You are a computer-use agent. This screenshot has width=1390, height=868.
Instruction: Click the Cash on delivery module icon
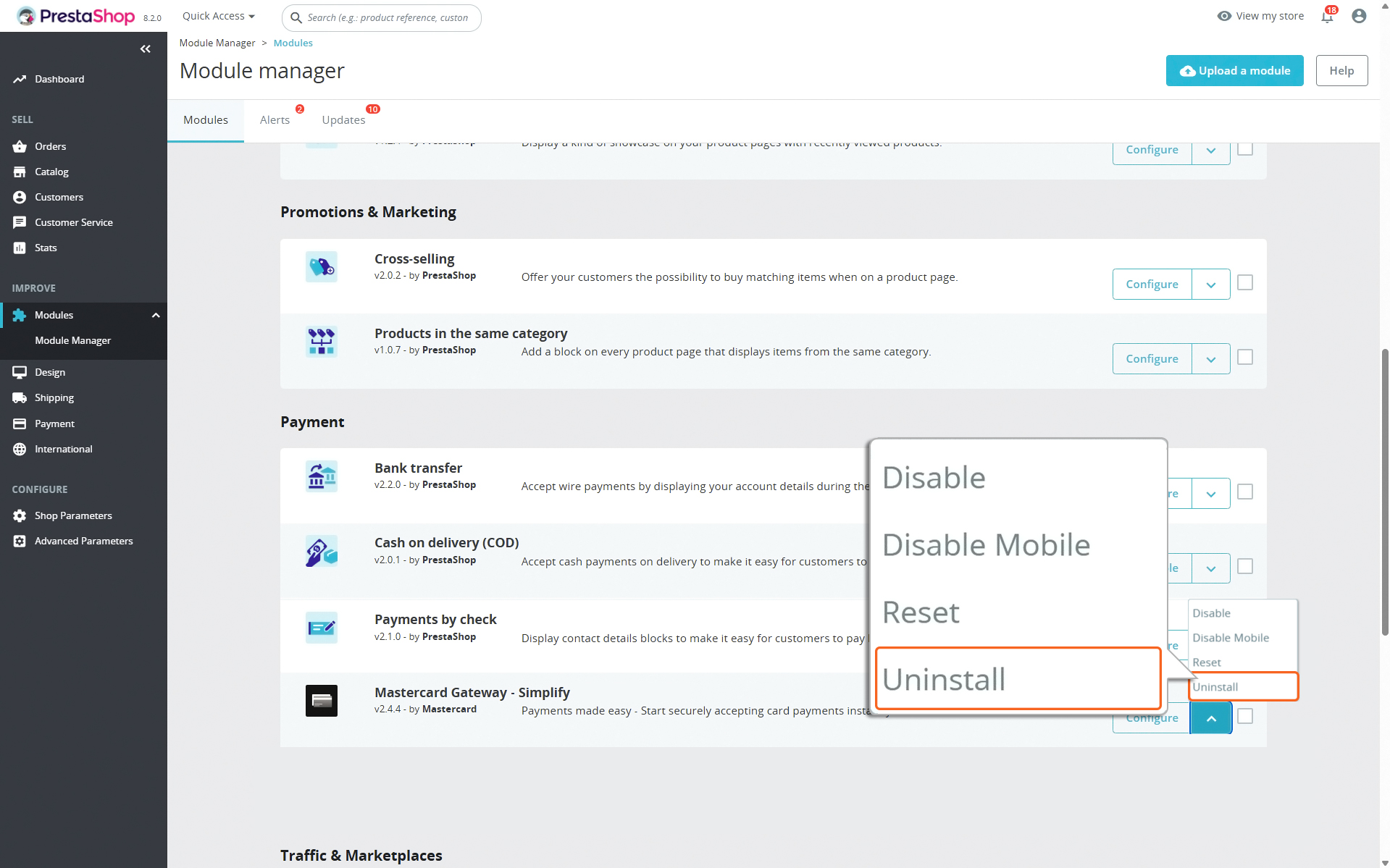click(x=322, y=551)
